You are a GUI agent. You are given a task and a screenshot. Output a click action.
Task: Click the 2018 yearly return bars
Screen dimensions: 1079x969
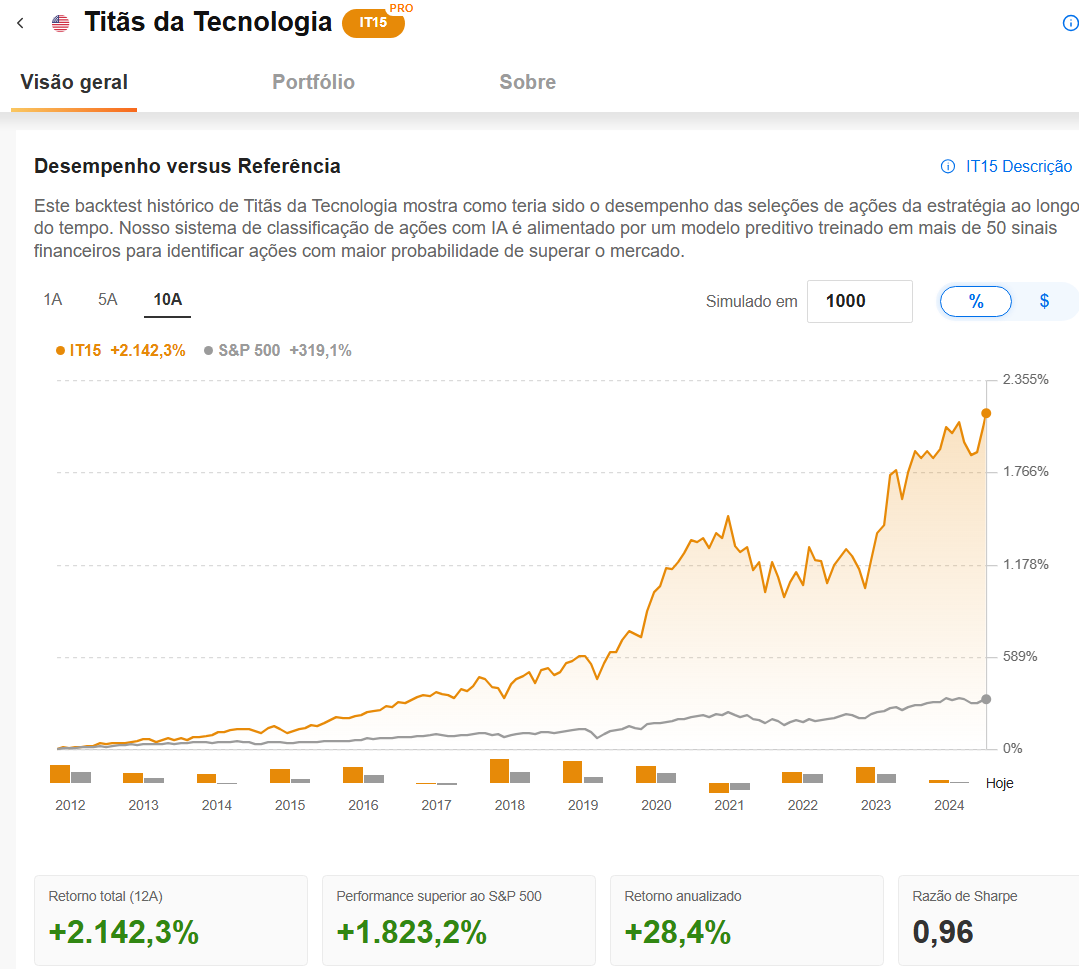pos(510,771)
